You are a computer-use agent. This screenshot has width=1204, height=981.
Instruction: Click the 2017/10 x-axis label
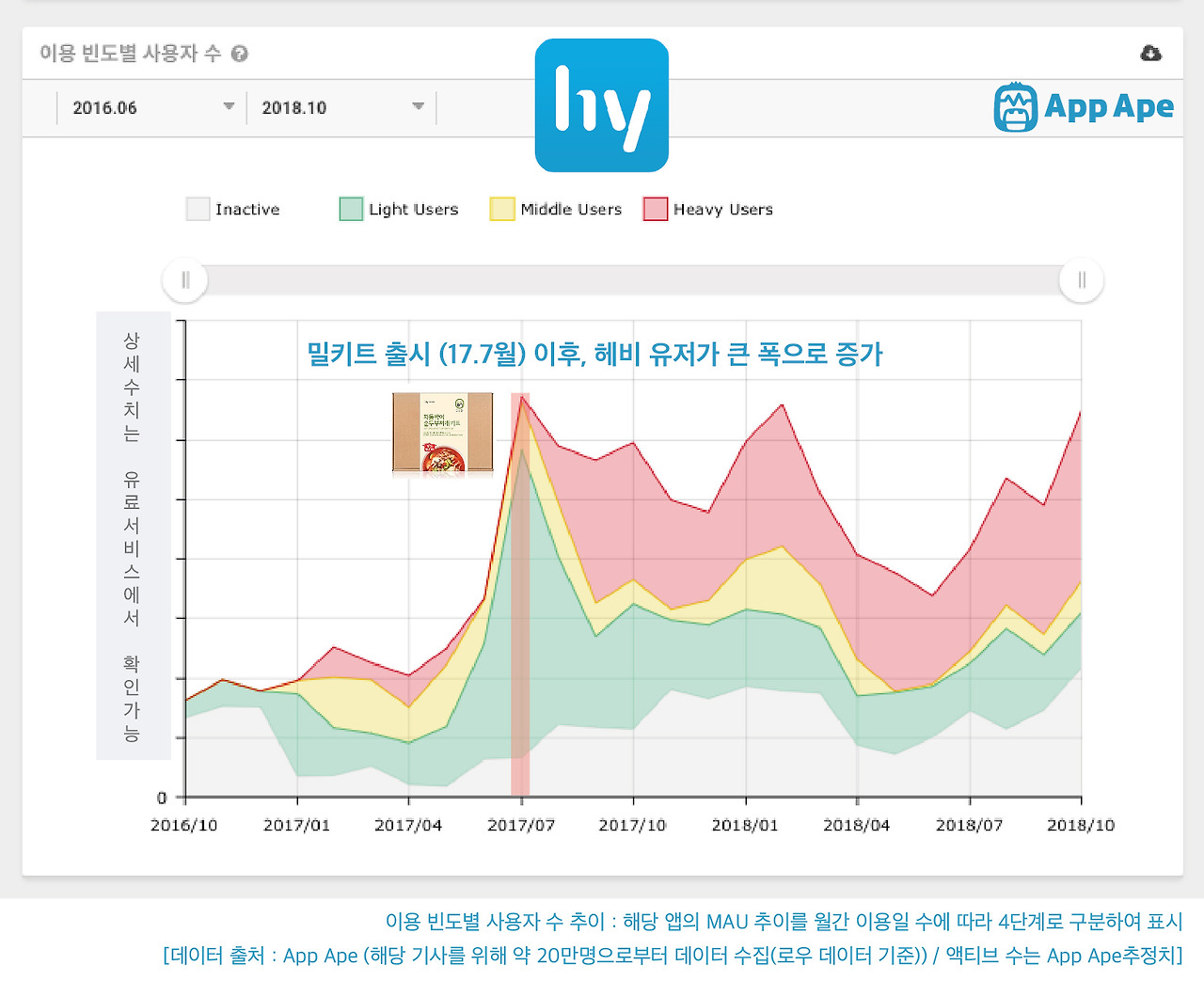[633, 825]
